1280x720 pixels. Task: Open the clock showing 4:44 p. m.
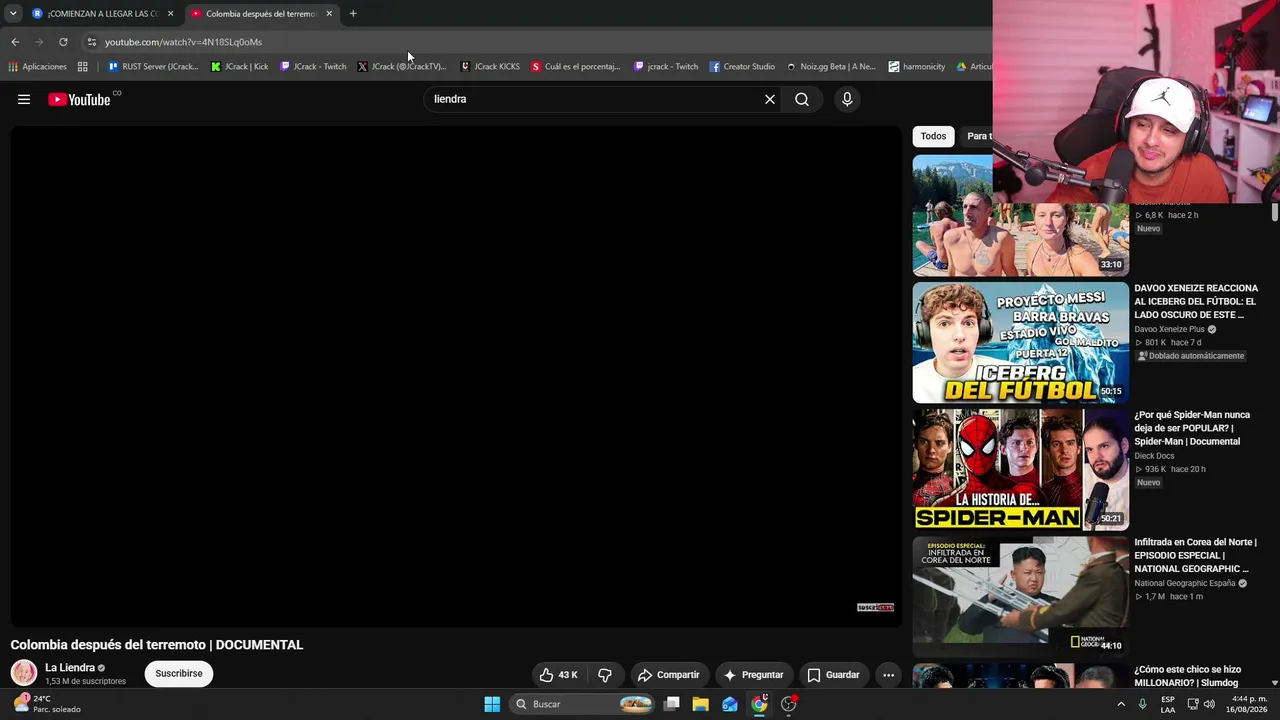1249,704
